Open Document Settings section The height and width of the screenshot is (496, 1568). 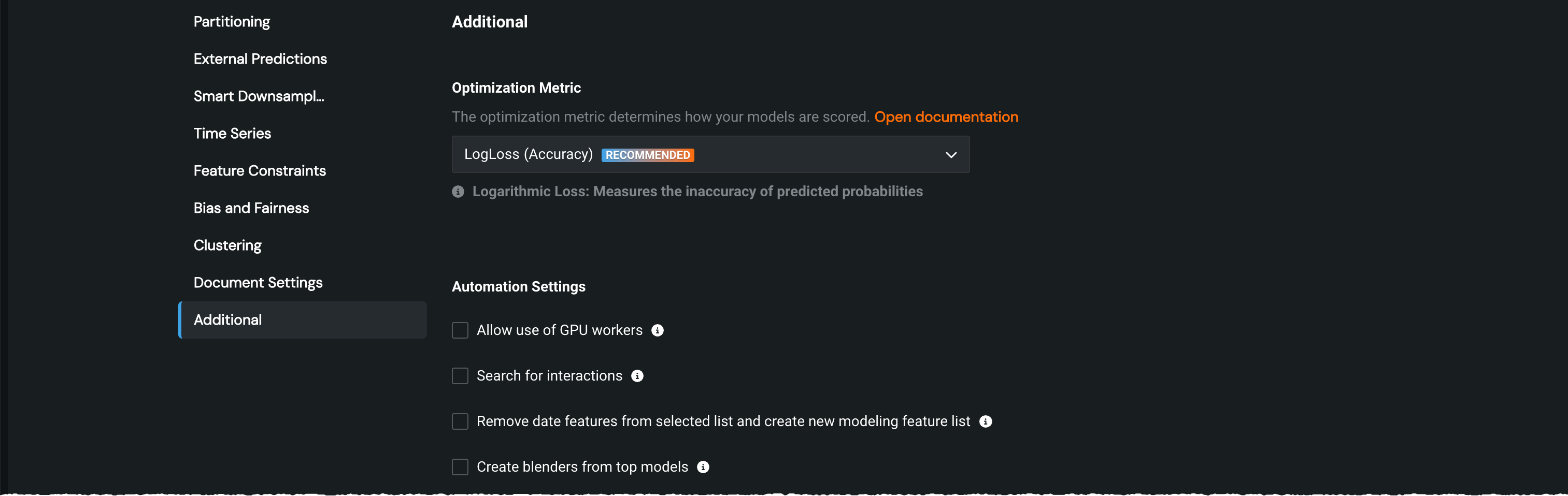(258, 283)
